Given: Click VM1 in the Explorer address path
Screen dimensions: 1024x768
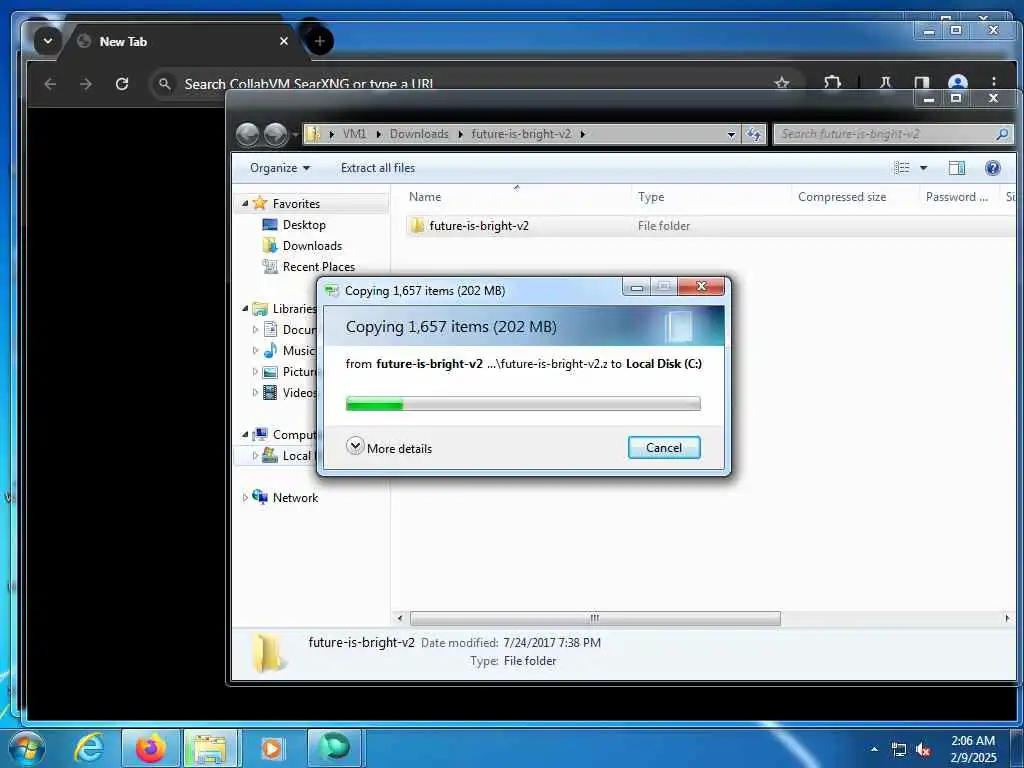Looking at the screenshot, I should [354, 134].
